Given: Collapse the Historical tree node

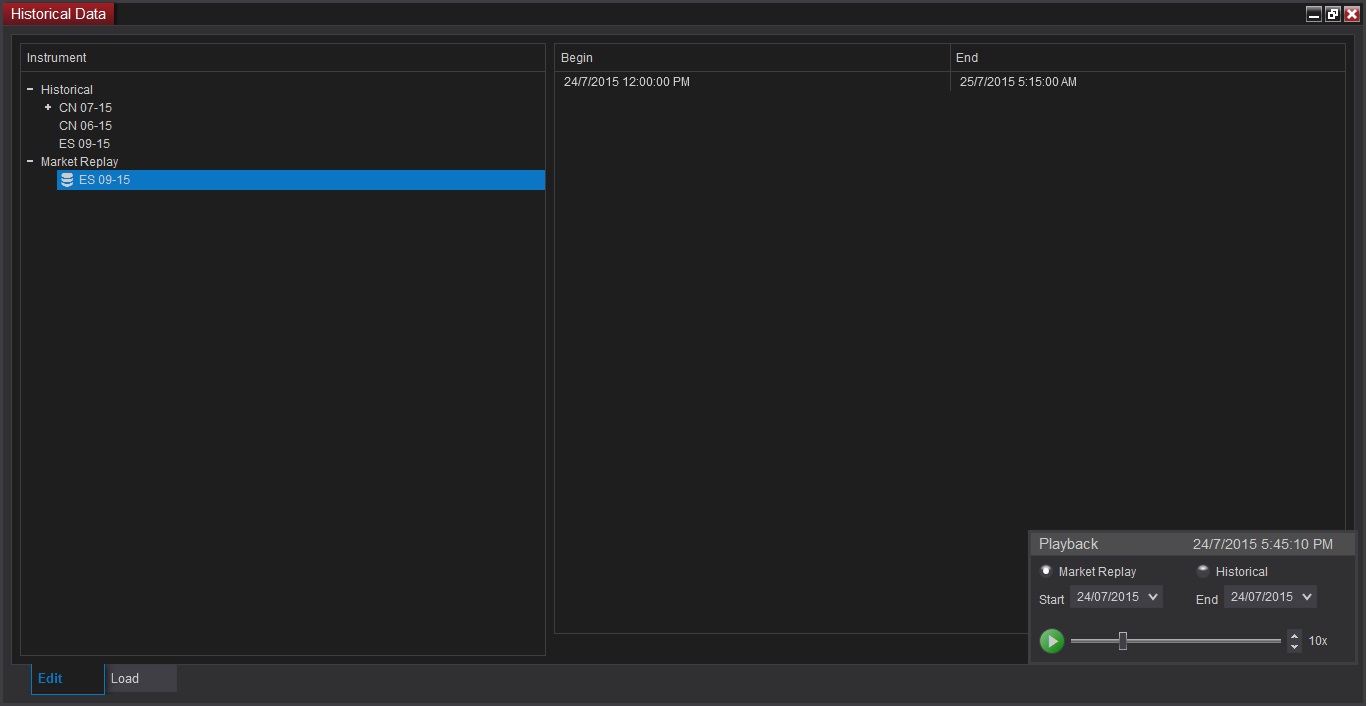Looking at the screenshot, I should click(x=30, y=89).
